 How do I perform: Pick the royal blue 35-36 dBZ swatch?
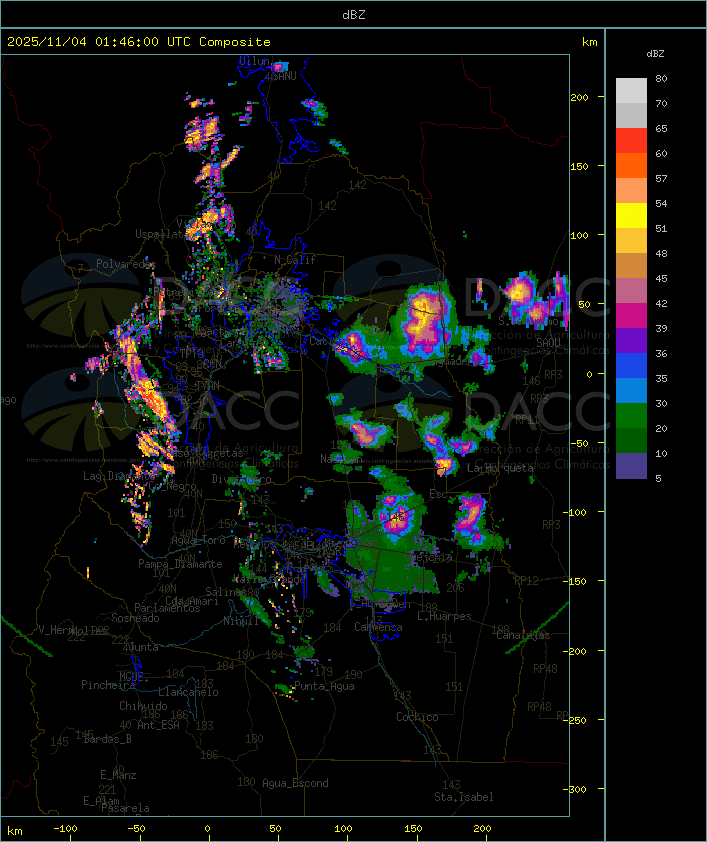pos(631,365)
